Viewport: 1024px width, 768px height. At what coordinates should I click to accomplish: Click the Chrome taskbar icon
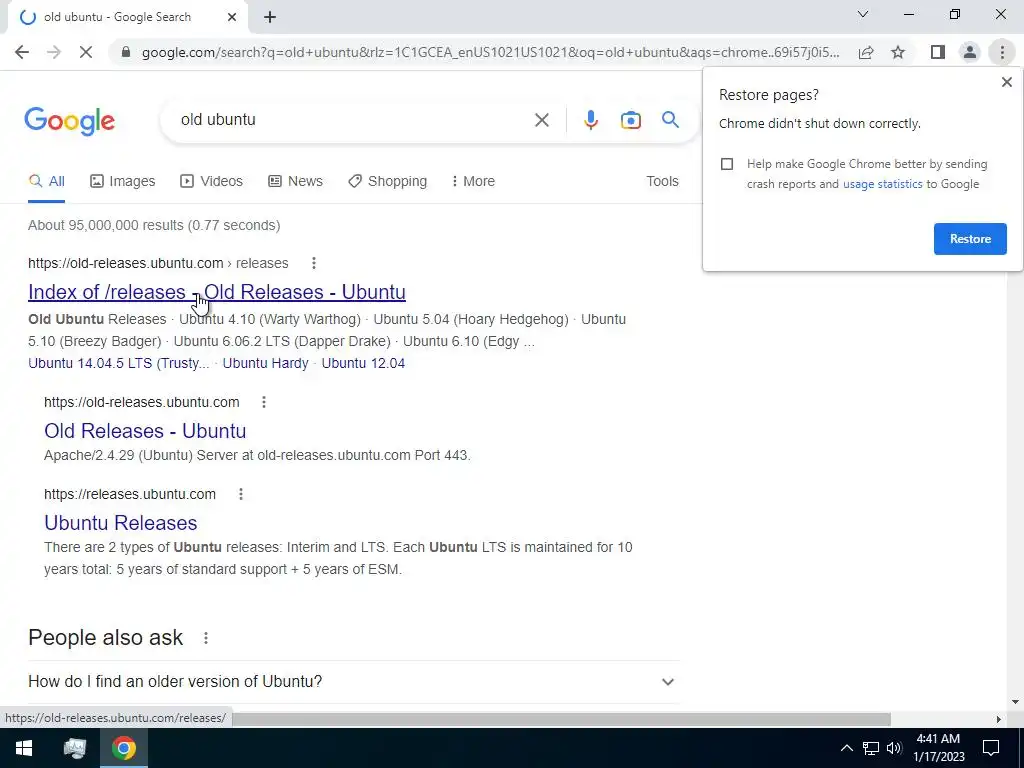(x=123, y=748)
